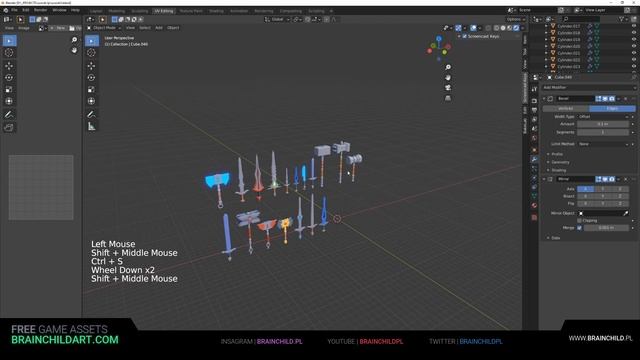Click the viewport zoom magnifier icon
Viewport: 640px width, 360px height.
pos(448,67)
